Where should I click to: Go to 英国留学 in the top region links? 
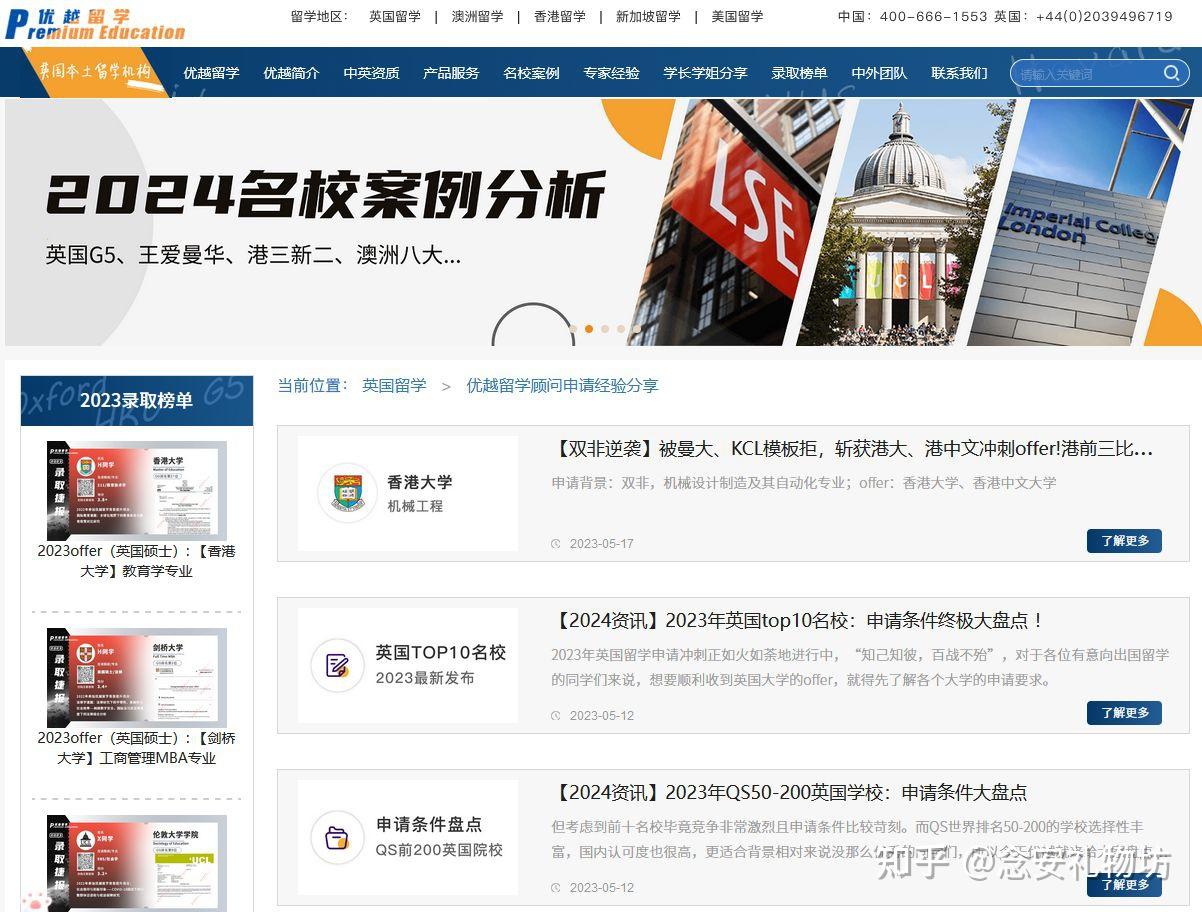(395, 16)
